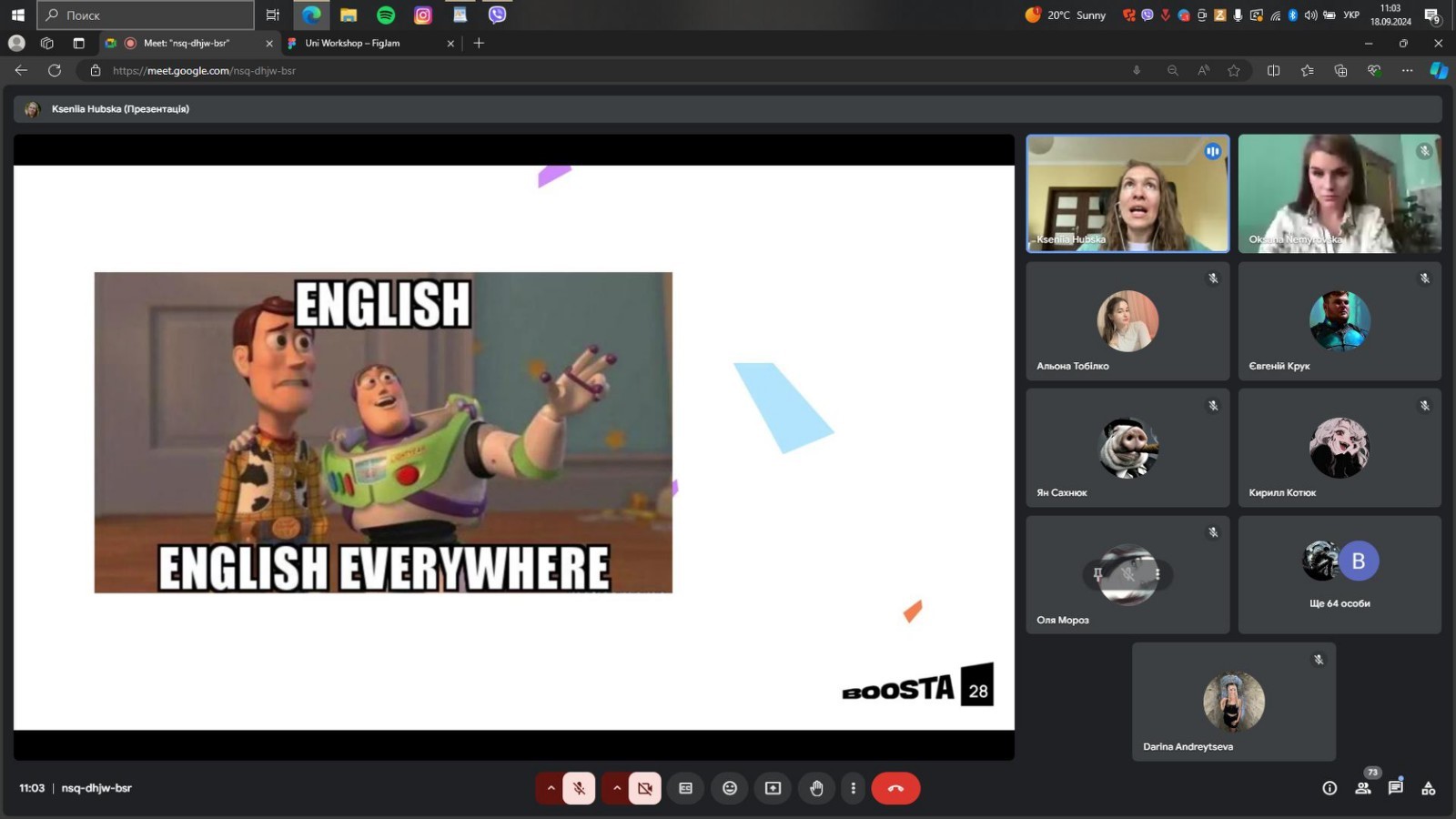1456x819 pixels.
Task: Open Edge settings and more menu
Action: coord(1407,70)
